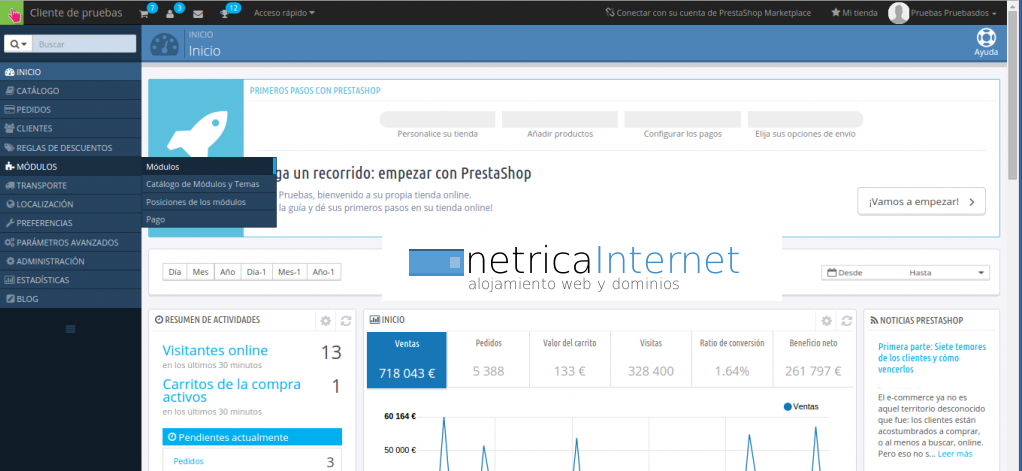Open Carritos de la compra activos link
Image resolution: width=1022 pixels, height=471 pixels.
tap(231, 390)
